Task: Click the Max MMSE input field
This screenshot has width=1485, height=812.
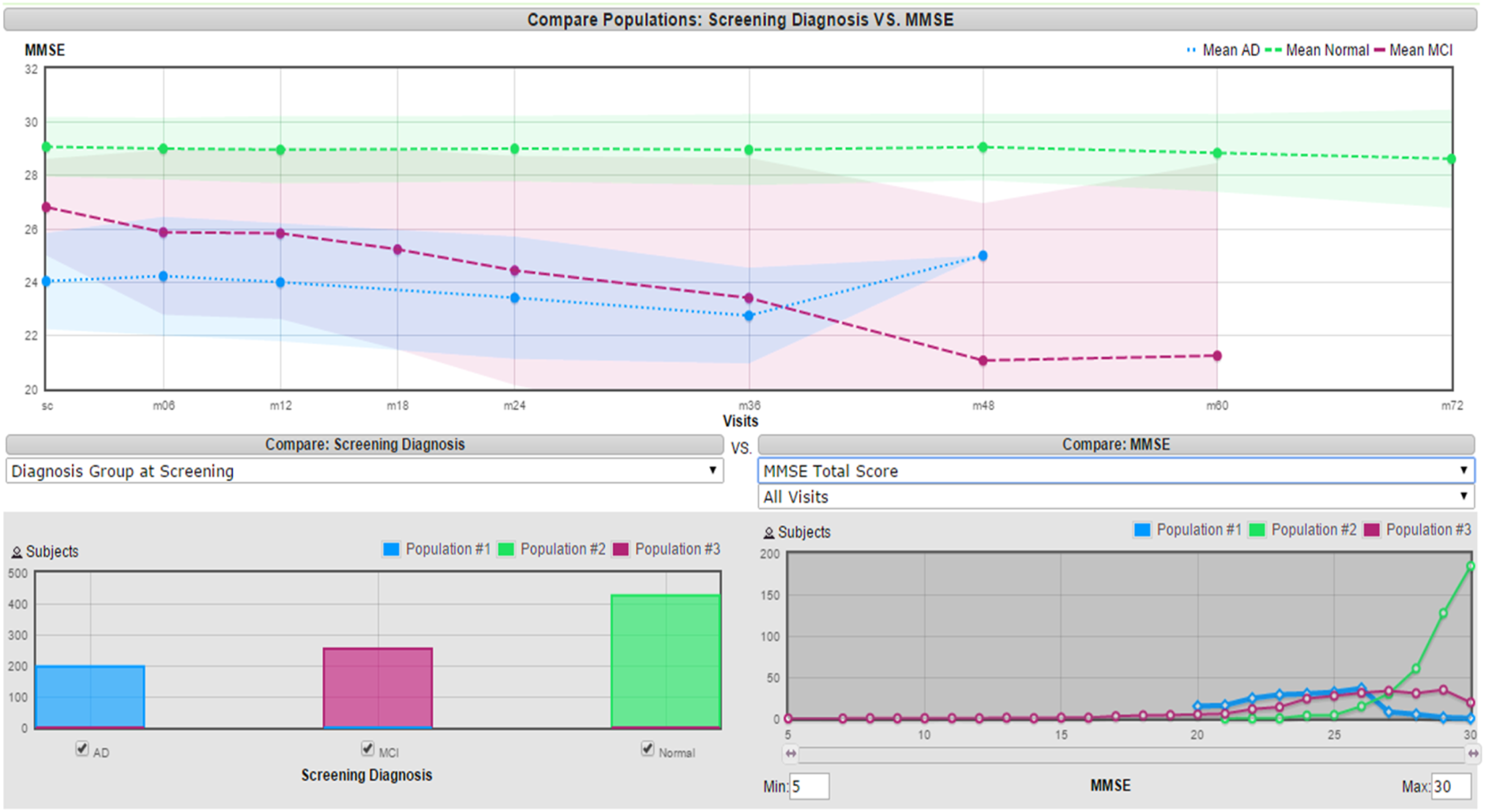Action: [x=1450, y=786]
